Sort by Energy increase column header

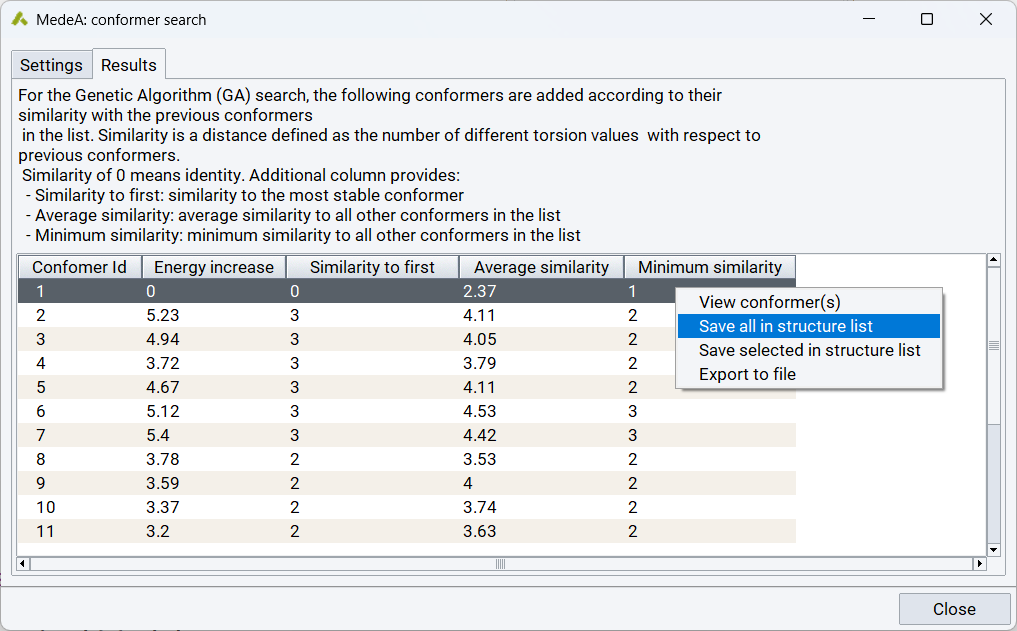coord(213,267)
